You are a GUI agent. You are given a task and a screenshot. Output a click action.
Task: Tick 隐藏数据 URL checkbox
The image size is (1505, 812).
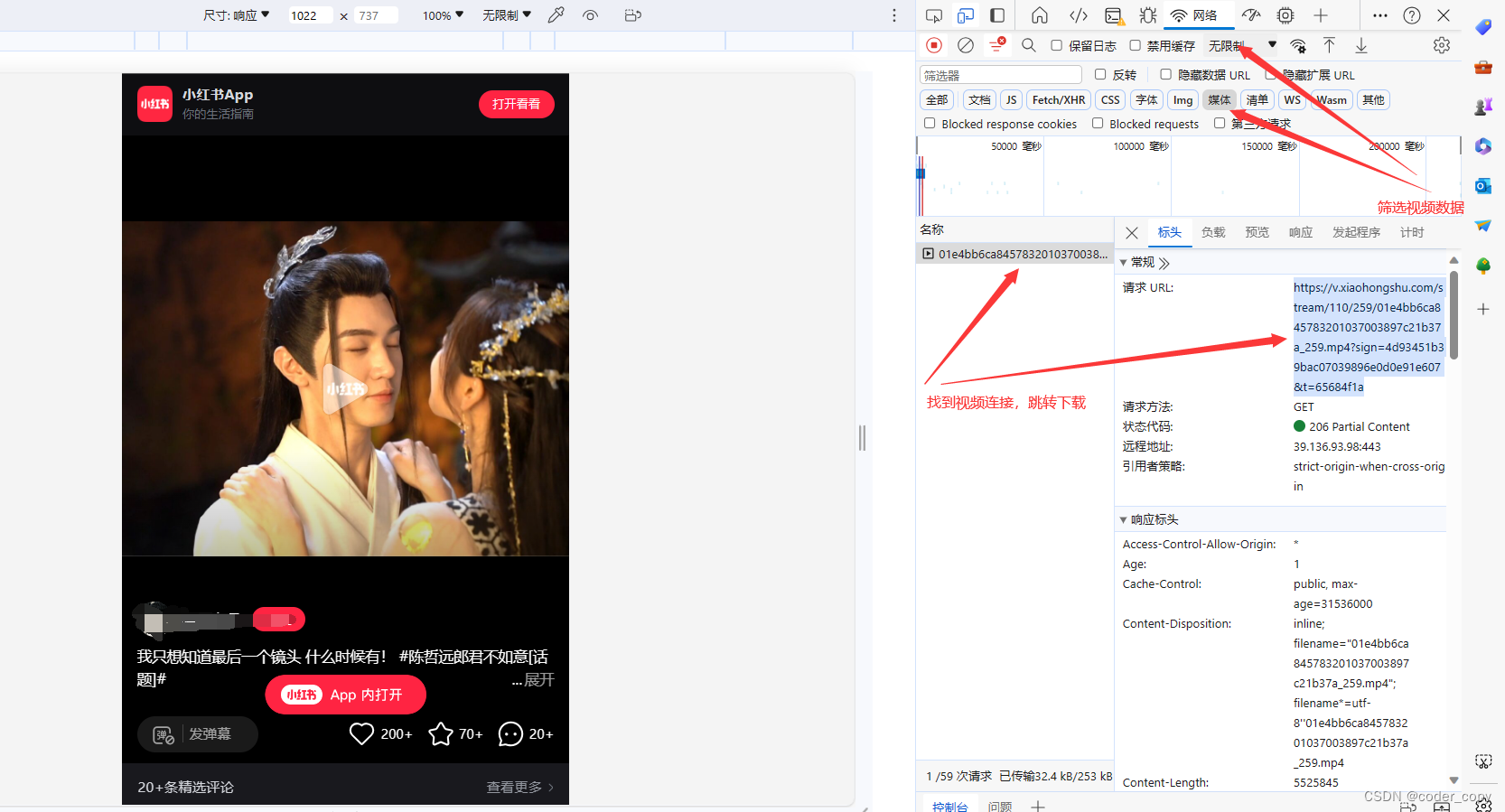click(1165, 74)
